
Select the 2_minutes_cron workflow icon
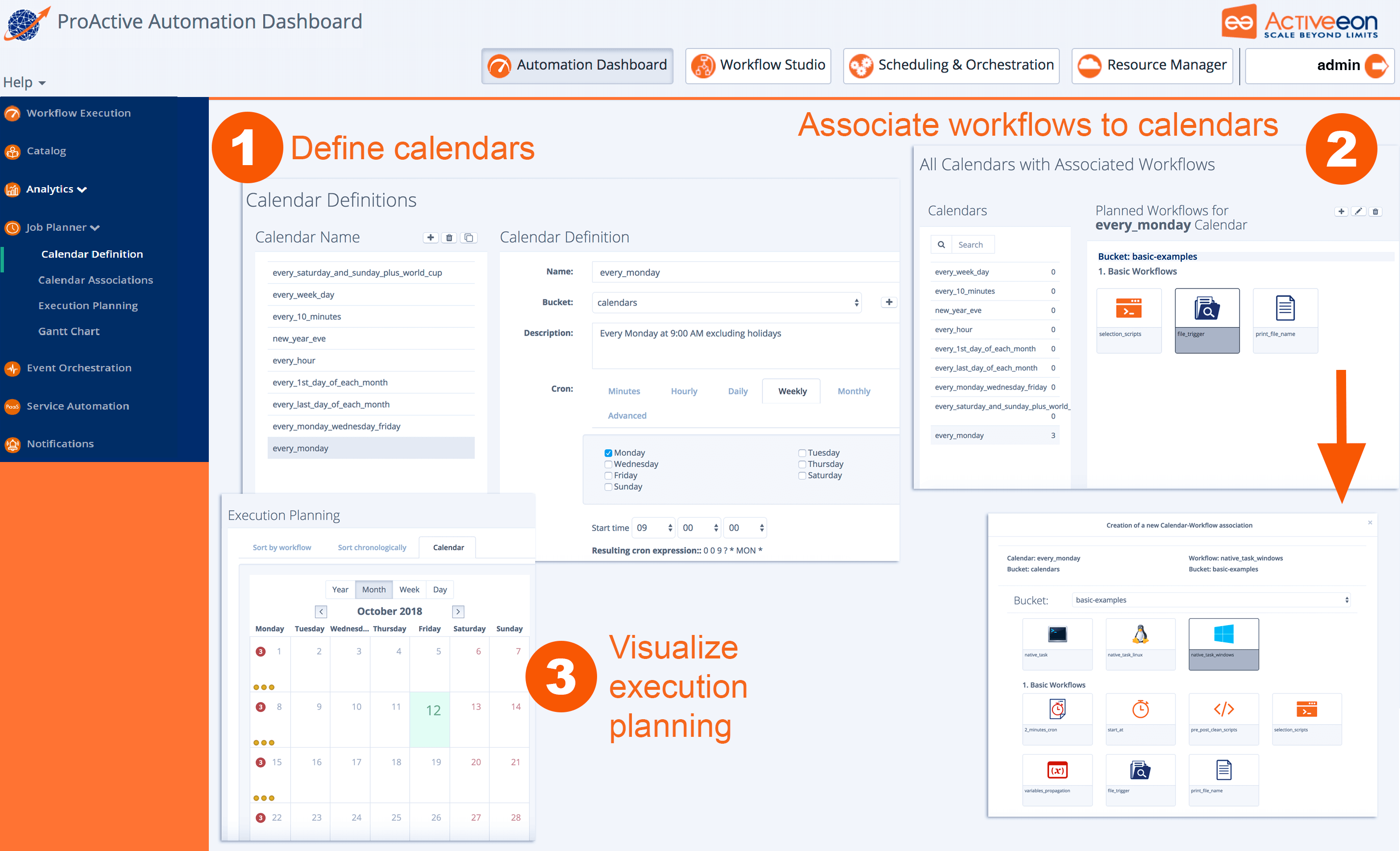(x=1057, y=719)
